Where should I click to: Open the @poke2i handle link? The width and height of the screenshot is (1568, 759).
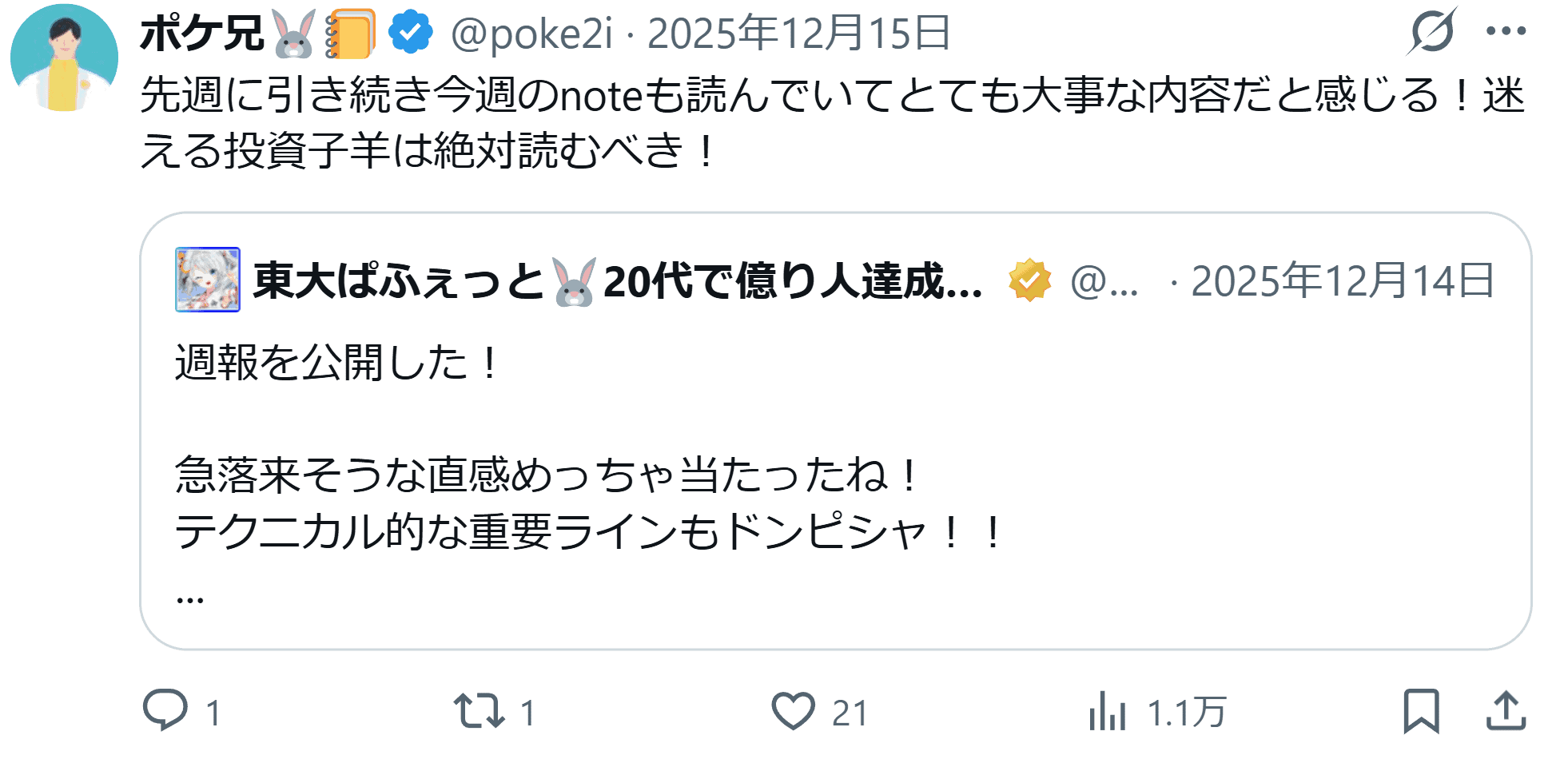click(531, 34)
